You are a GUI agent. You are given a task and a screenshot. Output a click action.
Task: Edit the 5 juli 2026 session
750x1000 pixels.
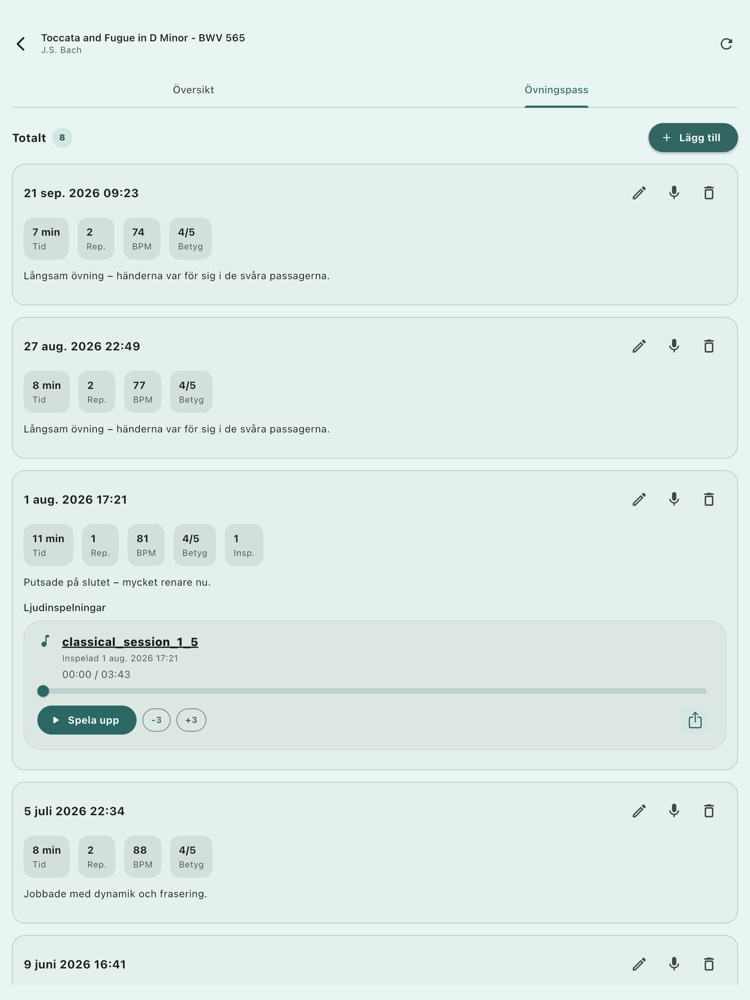639,811
